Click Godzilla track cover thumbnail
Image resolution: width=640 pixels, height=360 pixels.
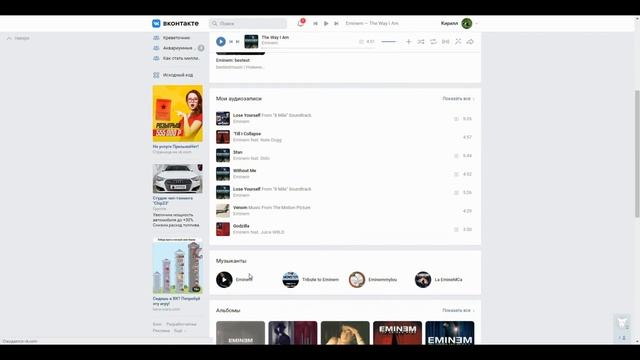click(x=223, y=229)
